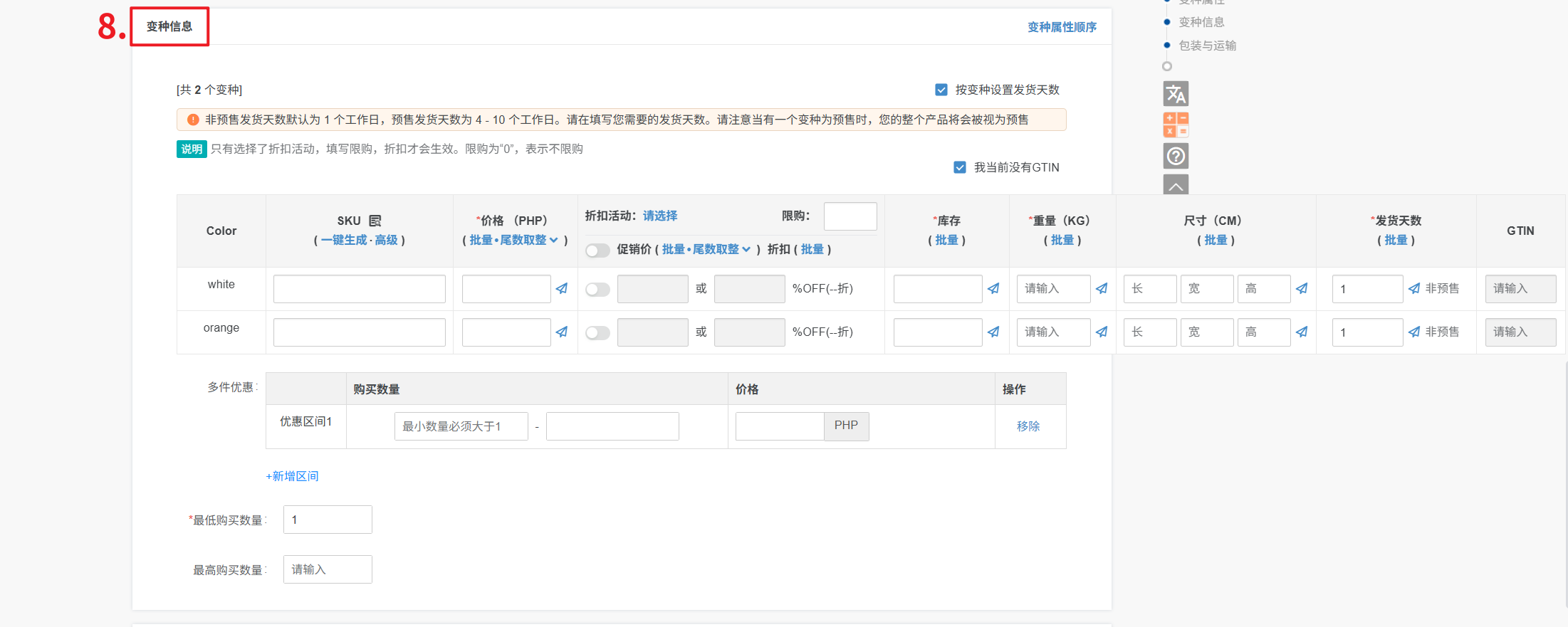Uncheck 我当前没有GTIN checkbox
The image size is (1568, 627).
[960, 167]
